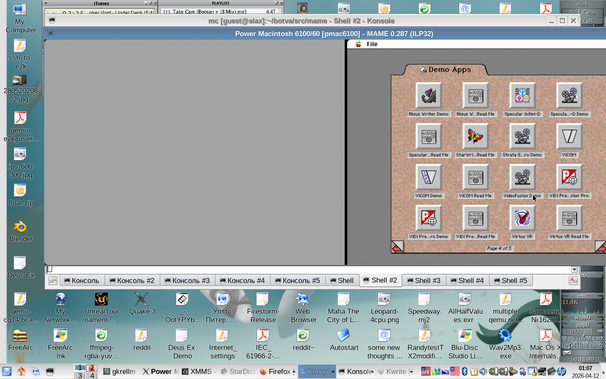
Task: Click the home icon in taskbar launcher
Action: (21, 372)
